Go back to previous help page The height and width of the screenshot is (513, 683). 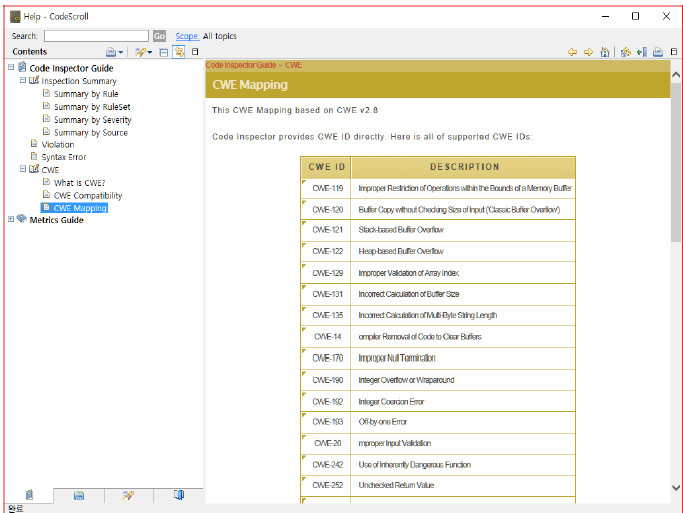(x=572, y=52)
